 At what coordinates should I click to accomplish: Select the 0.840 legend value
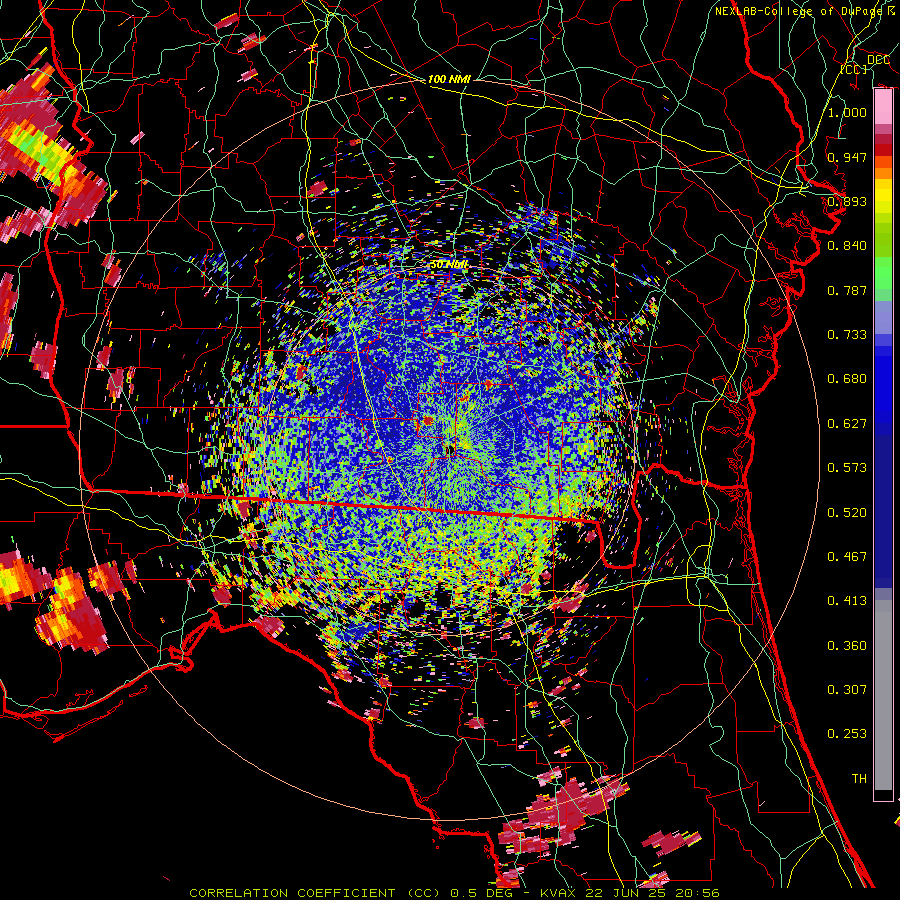[847, 246]
